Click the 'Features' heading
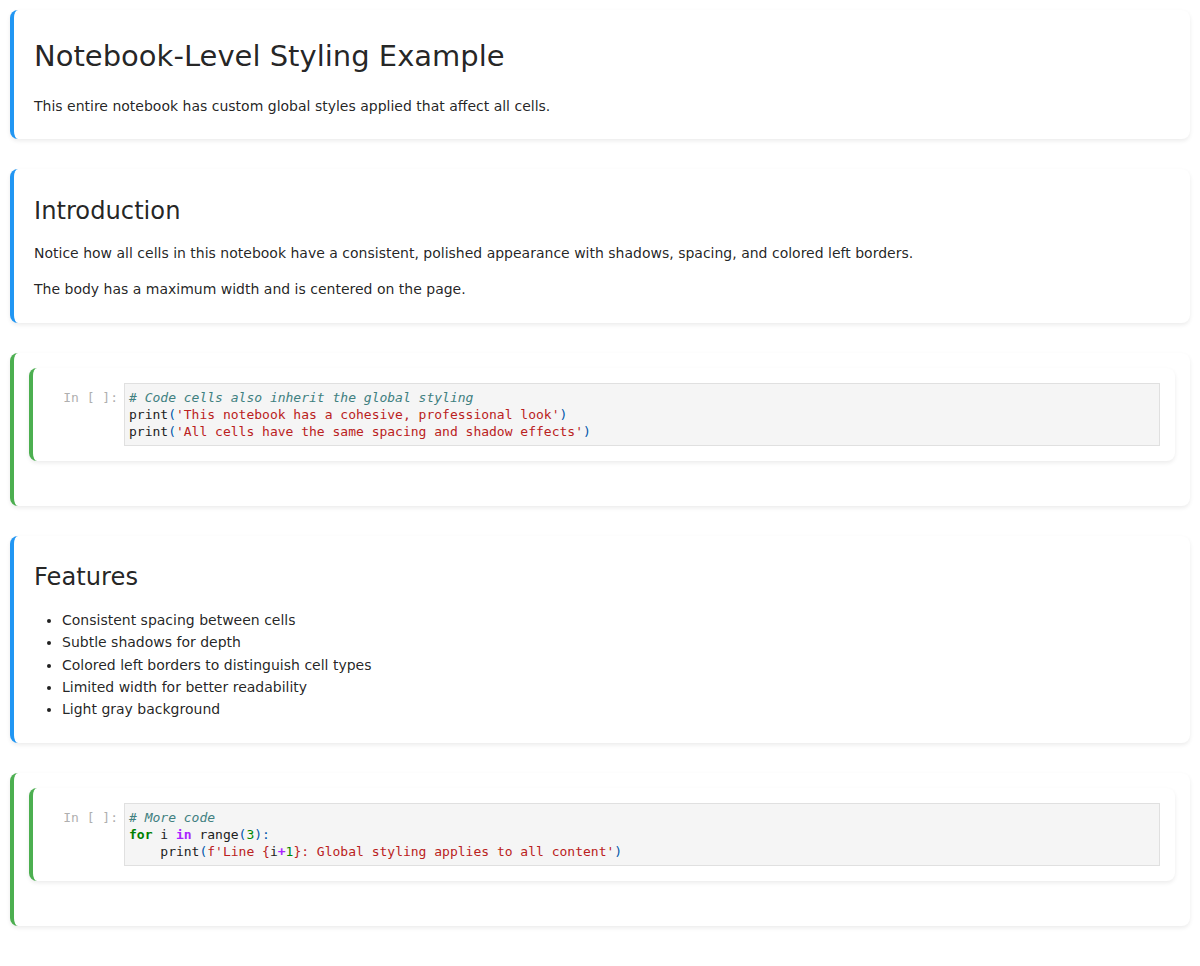This screenshot has height=966, width=1200. coord(85,576)
